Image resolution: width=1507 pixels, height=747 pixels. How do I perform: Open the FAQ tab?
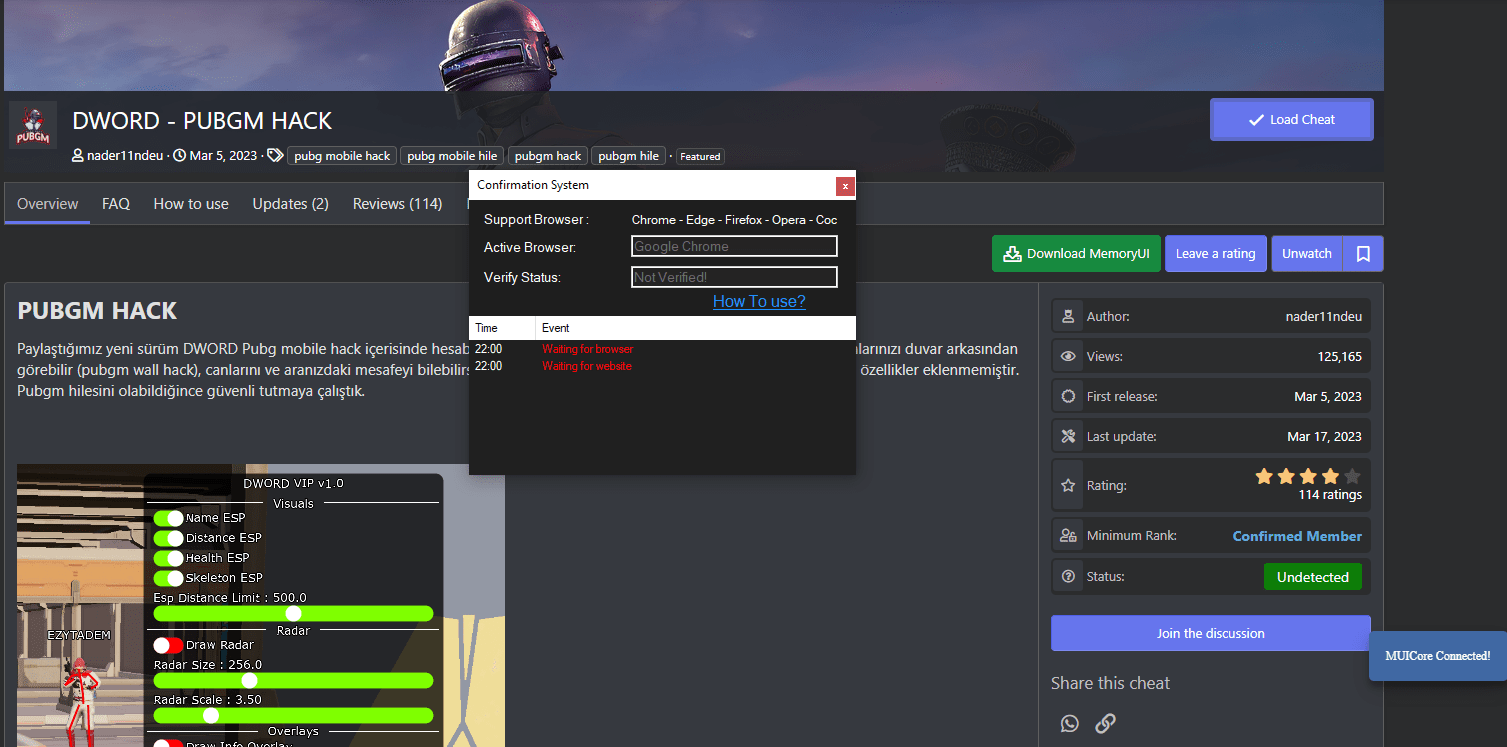(116, 203)
